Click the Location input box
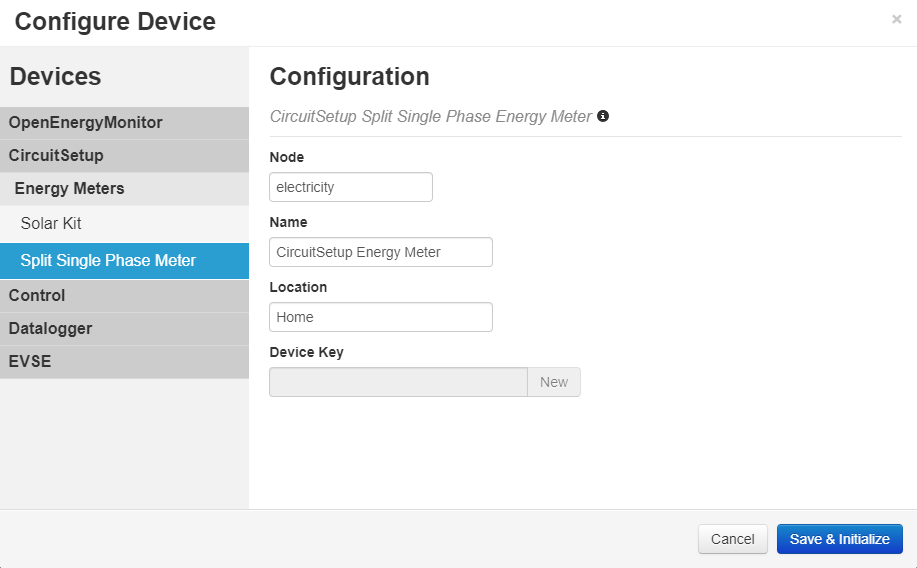 tap(380, 317)
